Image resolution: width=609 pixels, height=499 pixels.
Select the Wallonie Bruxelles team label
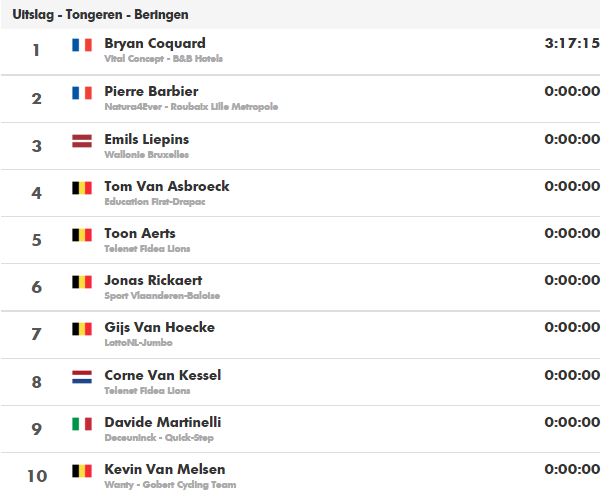pyautogui.click(x=146, y=155)
